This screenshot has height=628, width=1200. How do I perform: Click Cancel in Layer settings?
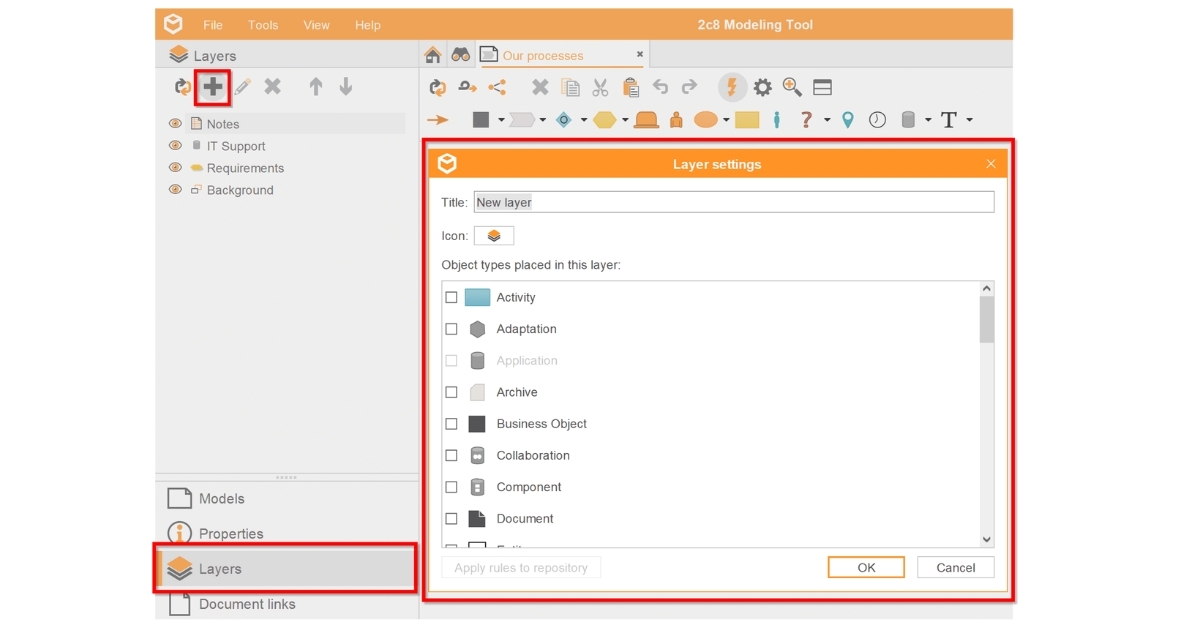956,567
